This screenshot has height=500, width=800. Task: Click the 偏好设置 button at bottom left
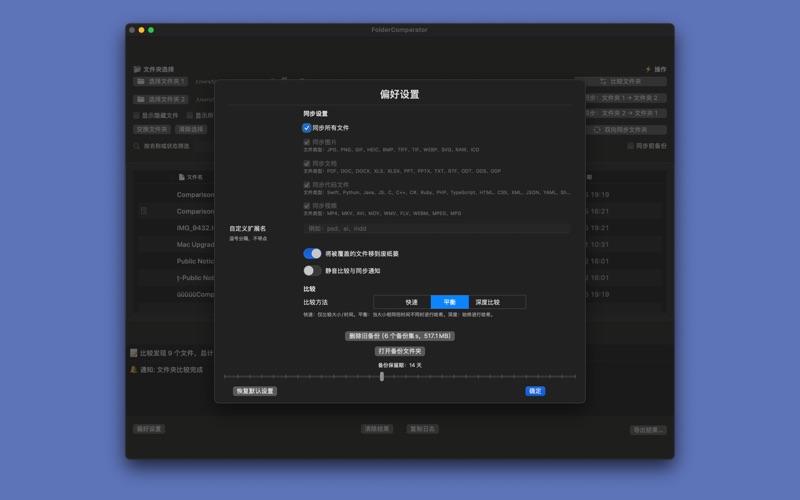149,429
